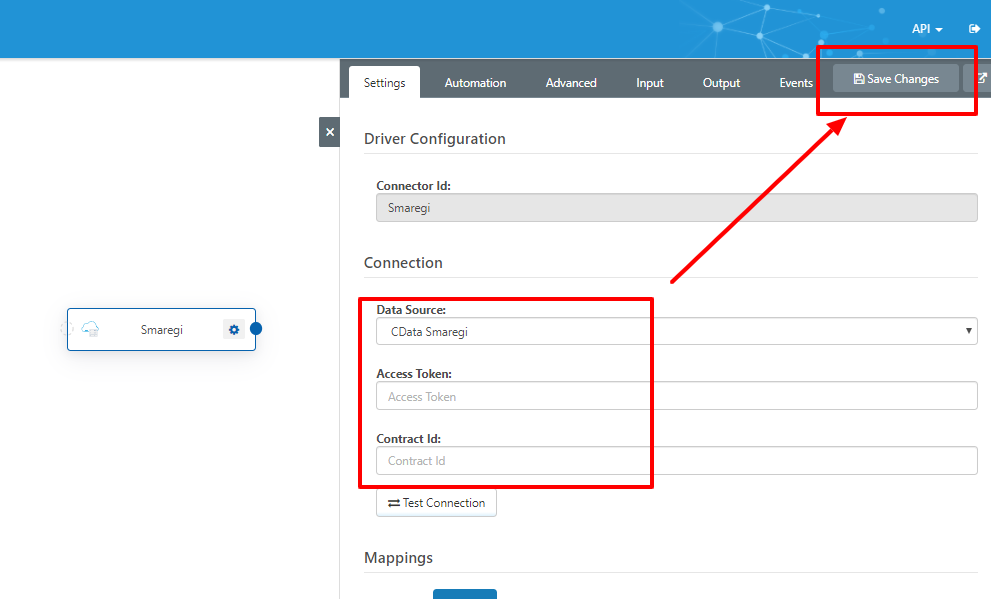
Task: Open the Events tab
Action: (x=796, y=83)
